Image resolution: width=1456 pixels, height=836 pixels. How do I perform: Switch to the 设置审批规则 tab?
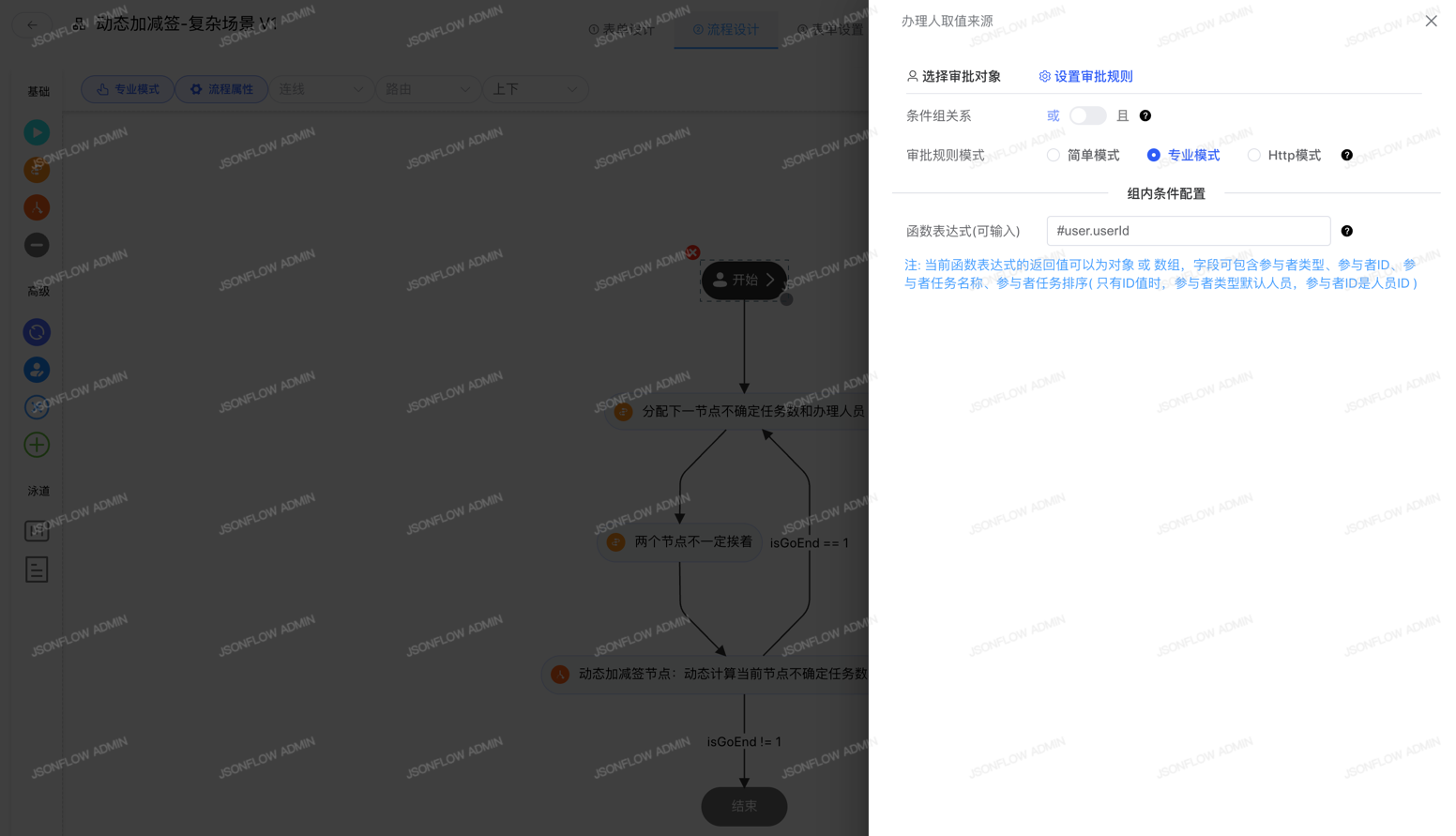1085,76
